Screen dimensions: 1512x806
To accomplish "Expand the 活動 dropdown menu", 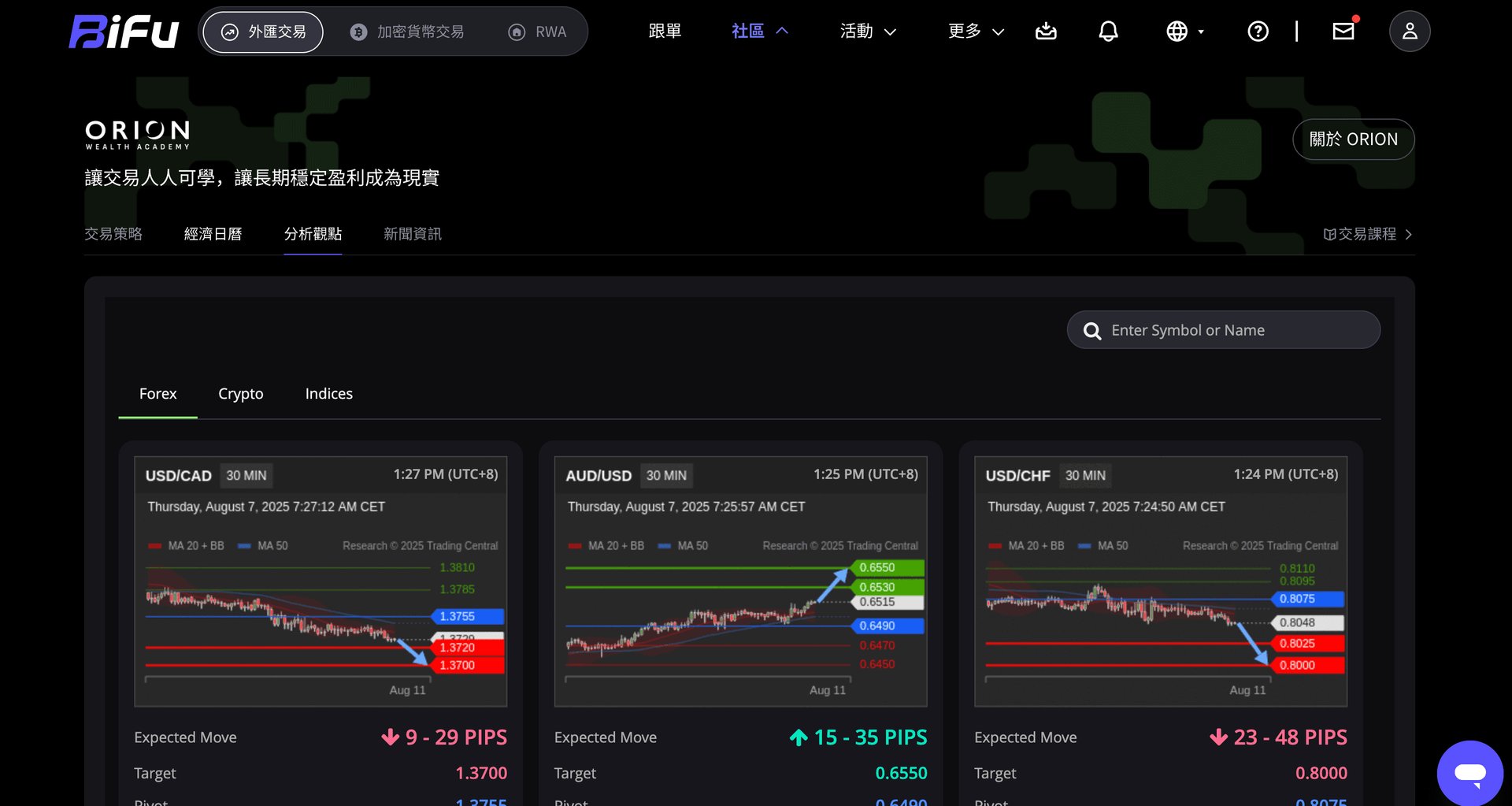I will click(869, 32).
